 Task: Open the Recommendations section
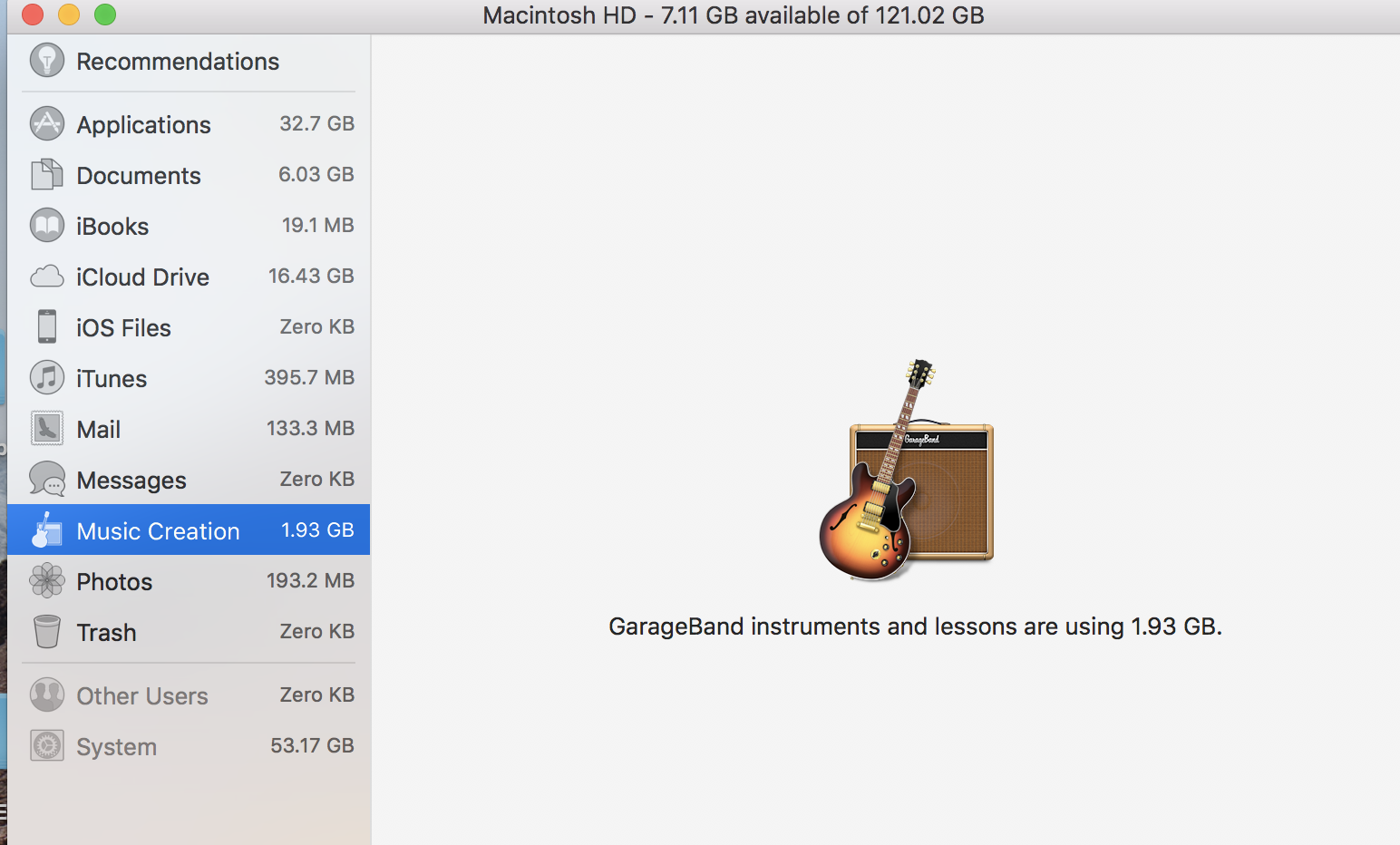click(189, 61)
